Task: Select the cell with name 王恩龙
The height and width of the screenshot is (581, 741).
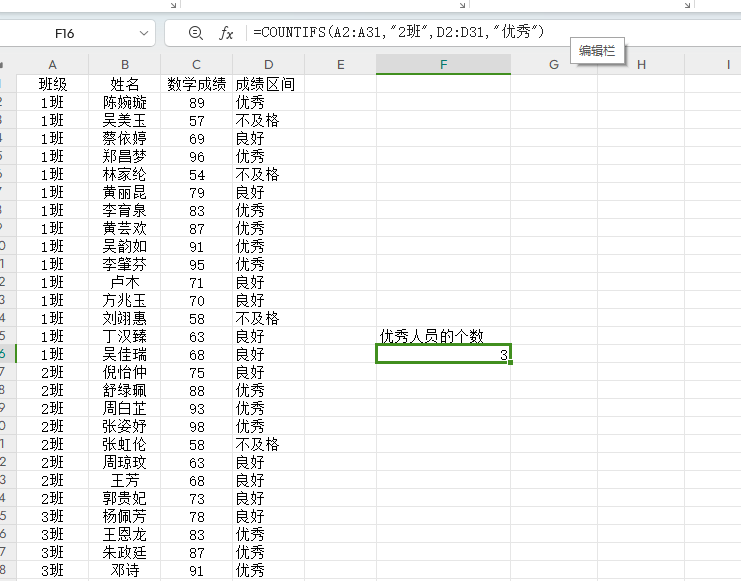Action: tap(125, 534)
